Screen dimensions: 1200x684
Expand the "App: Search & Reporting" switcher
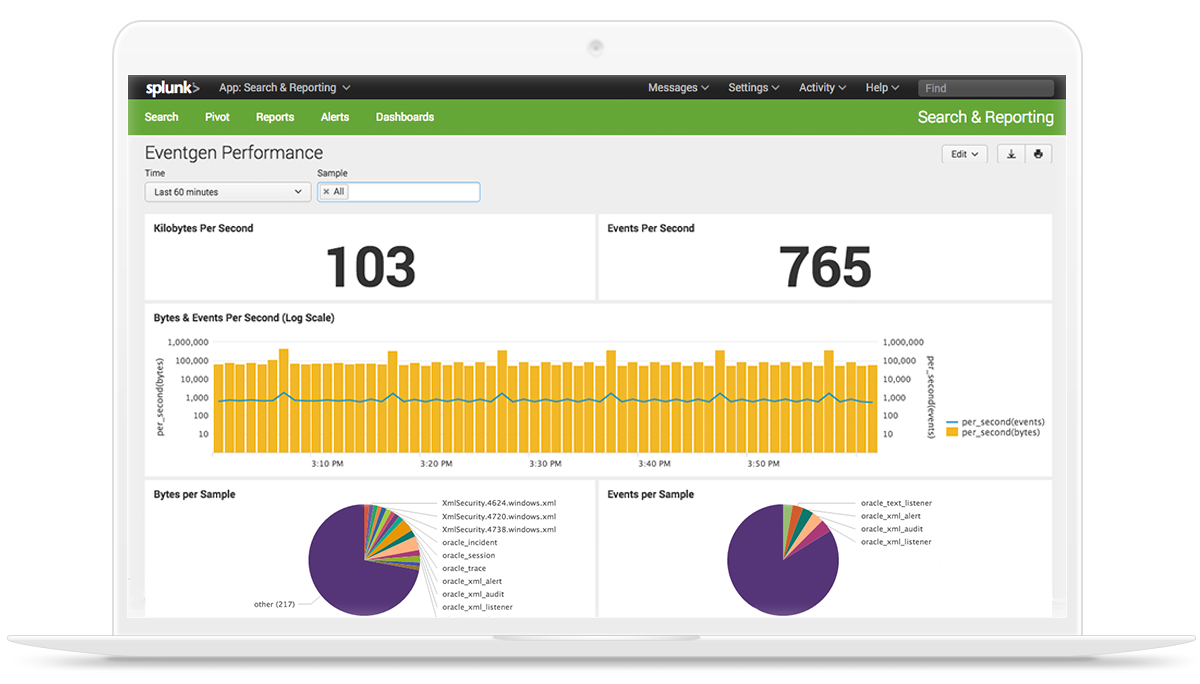pos(284,87)
